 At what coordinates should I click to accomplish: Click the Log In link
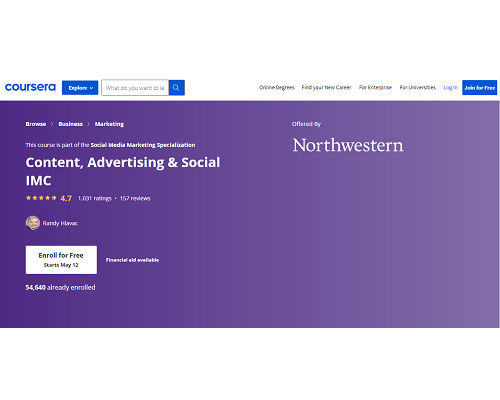(450, 87)
